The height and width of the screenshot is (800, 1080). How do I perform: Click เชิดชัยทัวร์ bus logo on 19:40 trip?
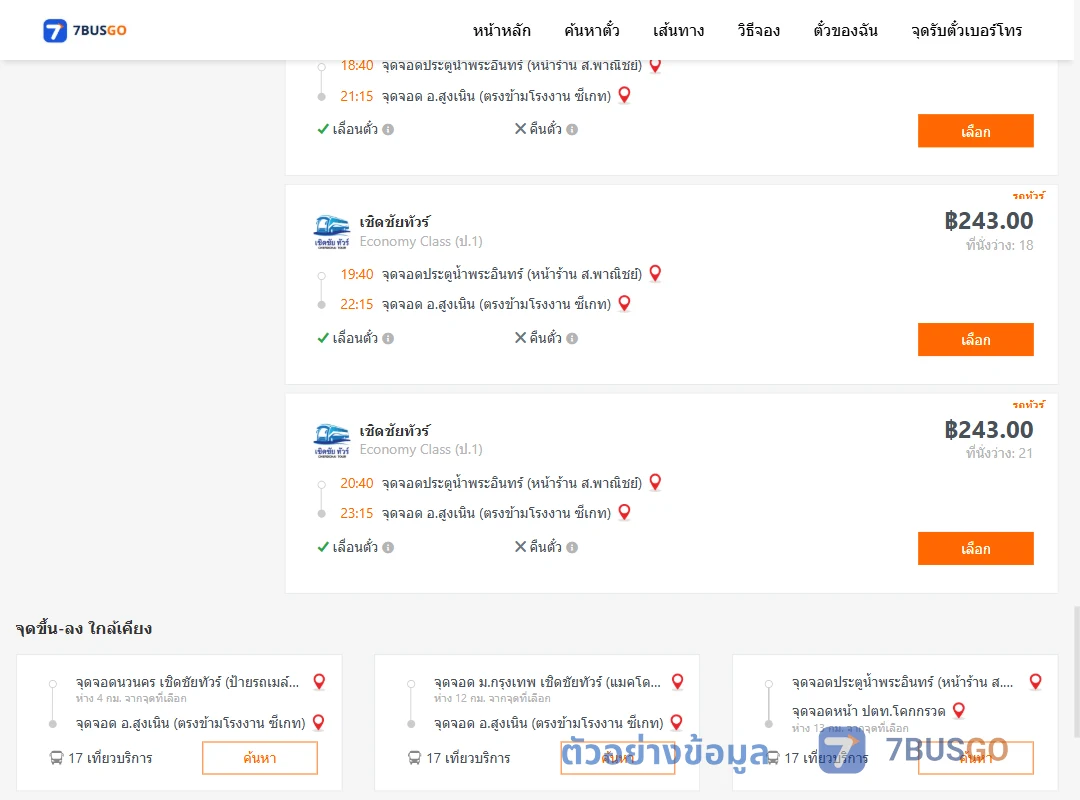(x=331, y=232)
